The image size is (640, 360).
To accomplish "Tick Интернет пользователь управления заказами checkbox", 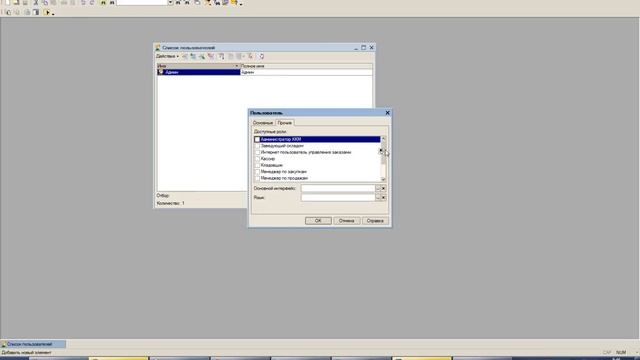I will 257,152.
